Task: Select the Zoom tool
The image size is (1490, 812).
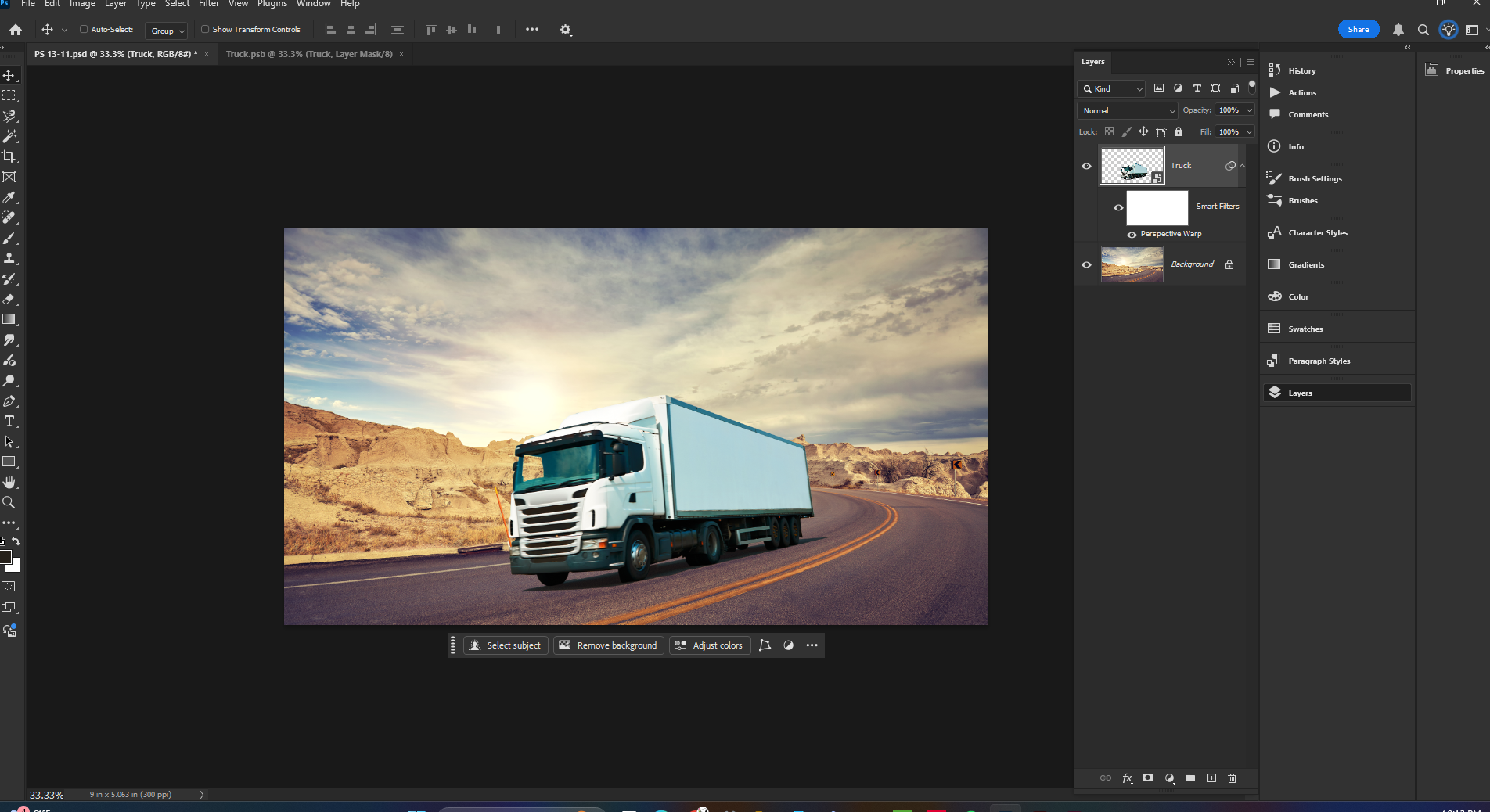Action: [x=9, y=503]
